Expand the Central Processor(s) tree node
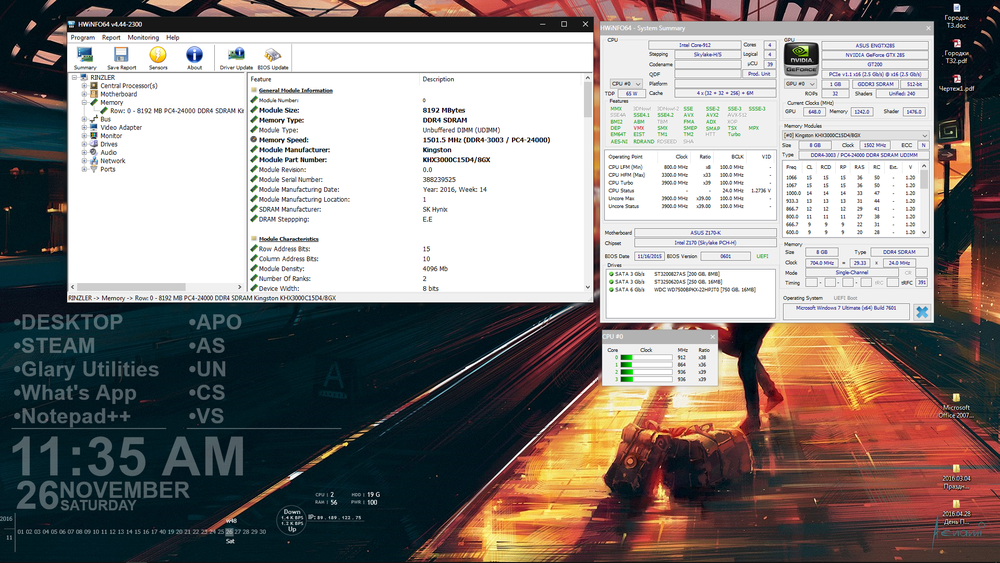 [85, 86]
